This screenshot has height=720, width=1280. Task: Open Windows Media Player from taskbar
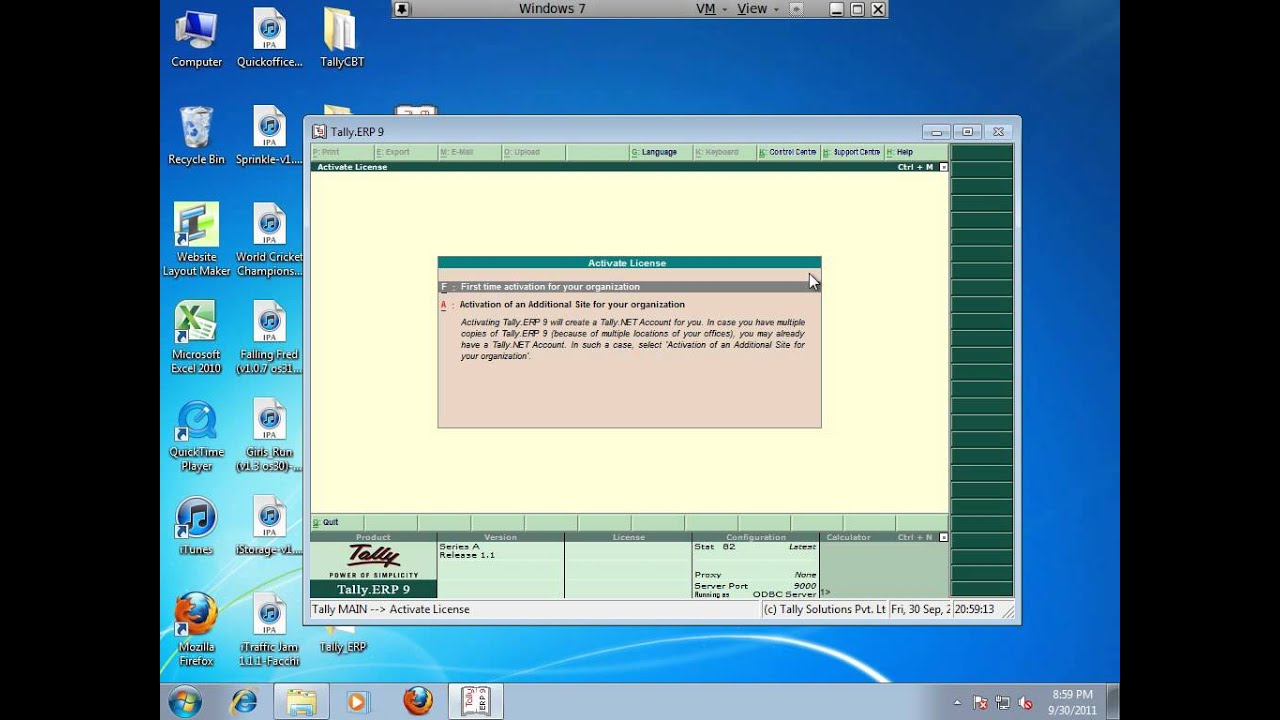358,701
